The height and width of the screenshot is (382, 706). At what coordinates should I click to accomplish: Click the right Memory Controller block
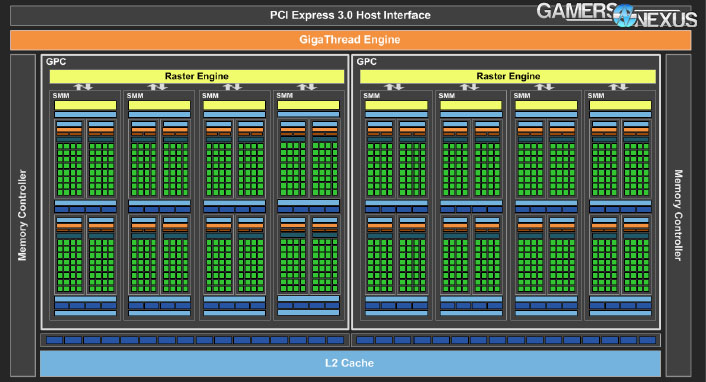pyautogui.click(x=678, y=215)
